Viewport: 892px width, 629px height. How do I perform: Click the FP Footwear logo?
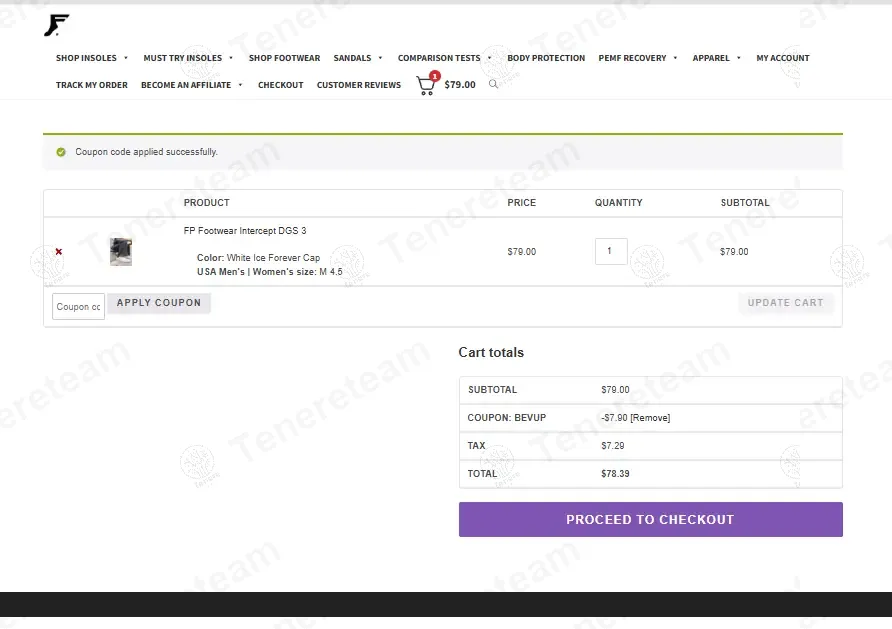(56, 25)
